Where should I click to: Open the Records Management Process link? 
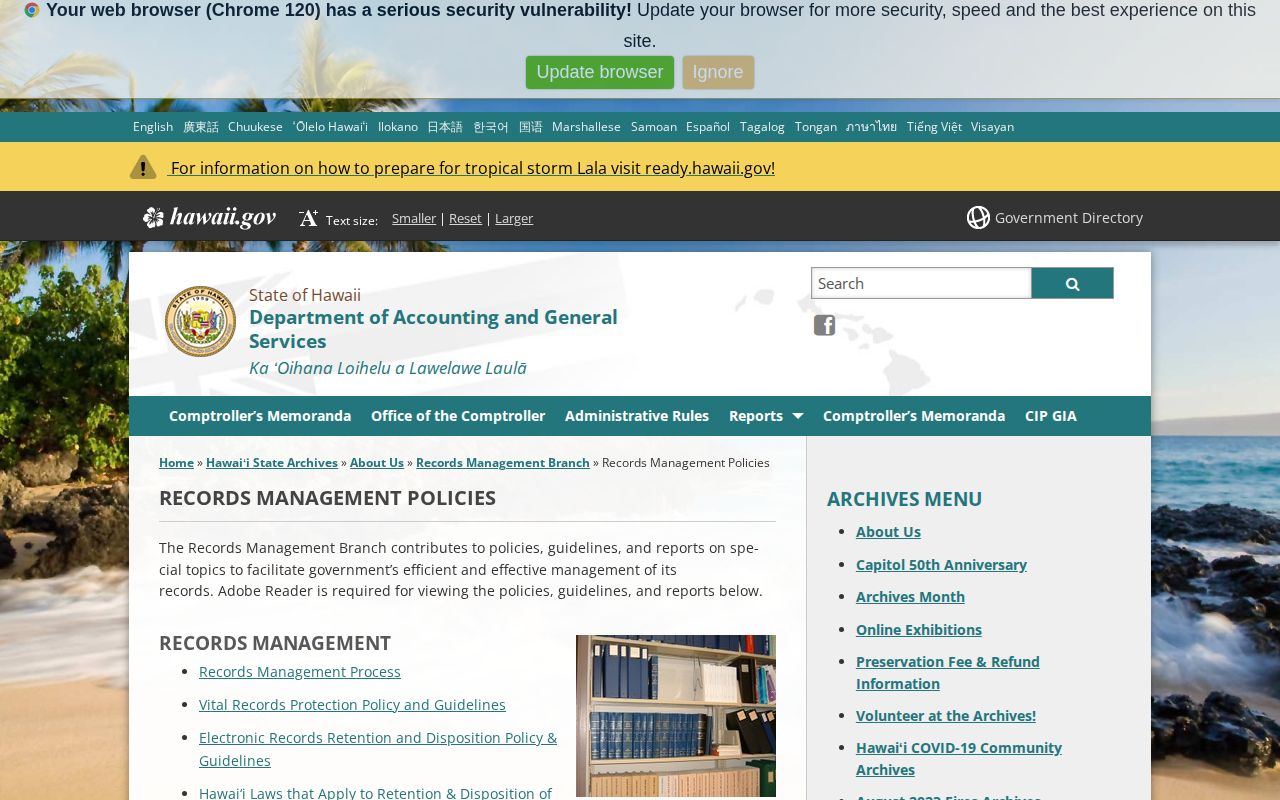(x=300, y=672)
